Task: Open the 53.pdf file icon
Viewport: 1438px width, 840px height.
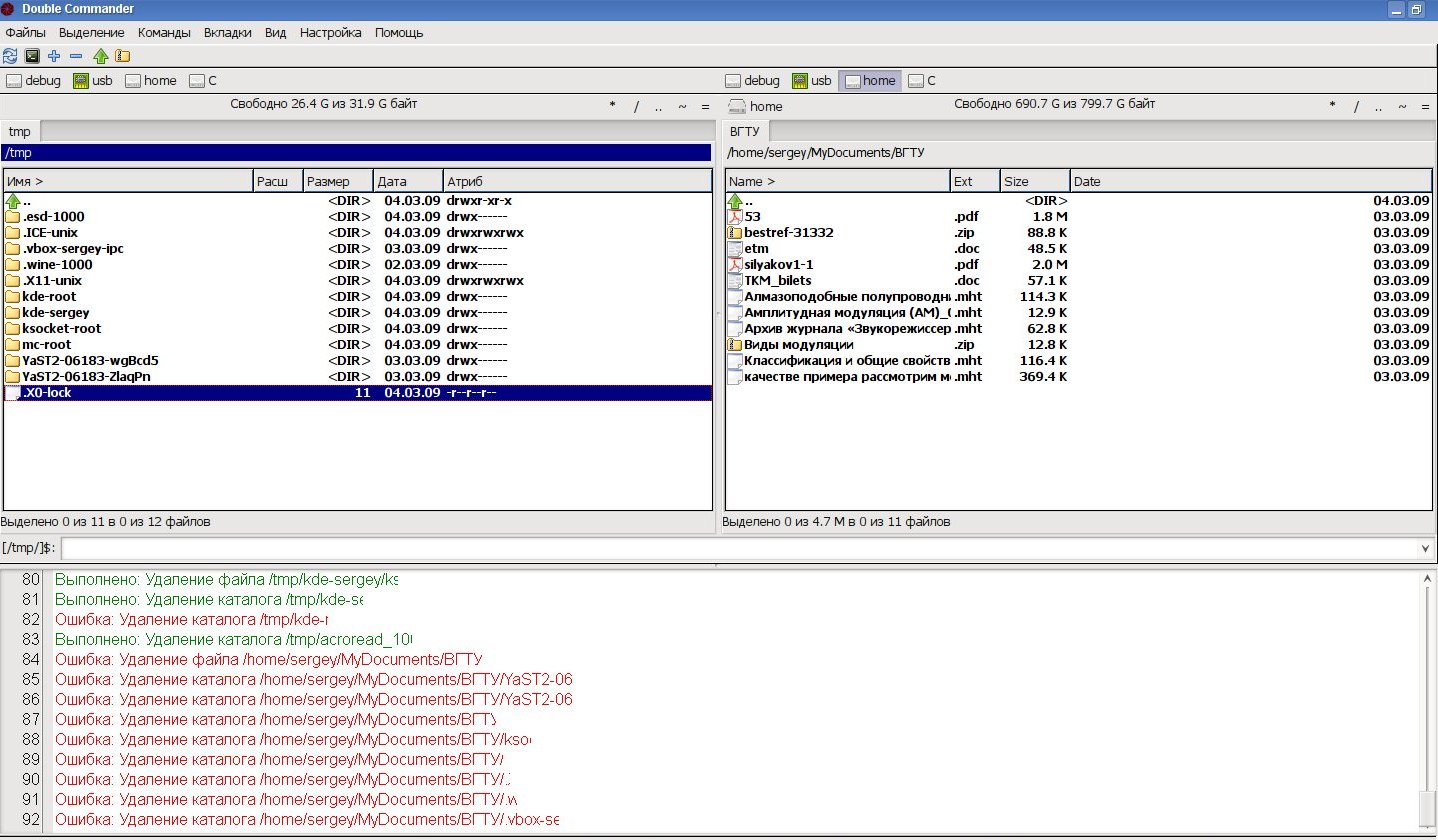Action: click(x=735, y=217)
